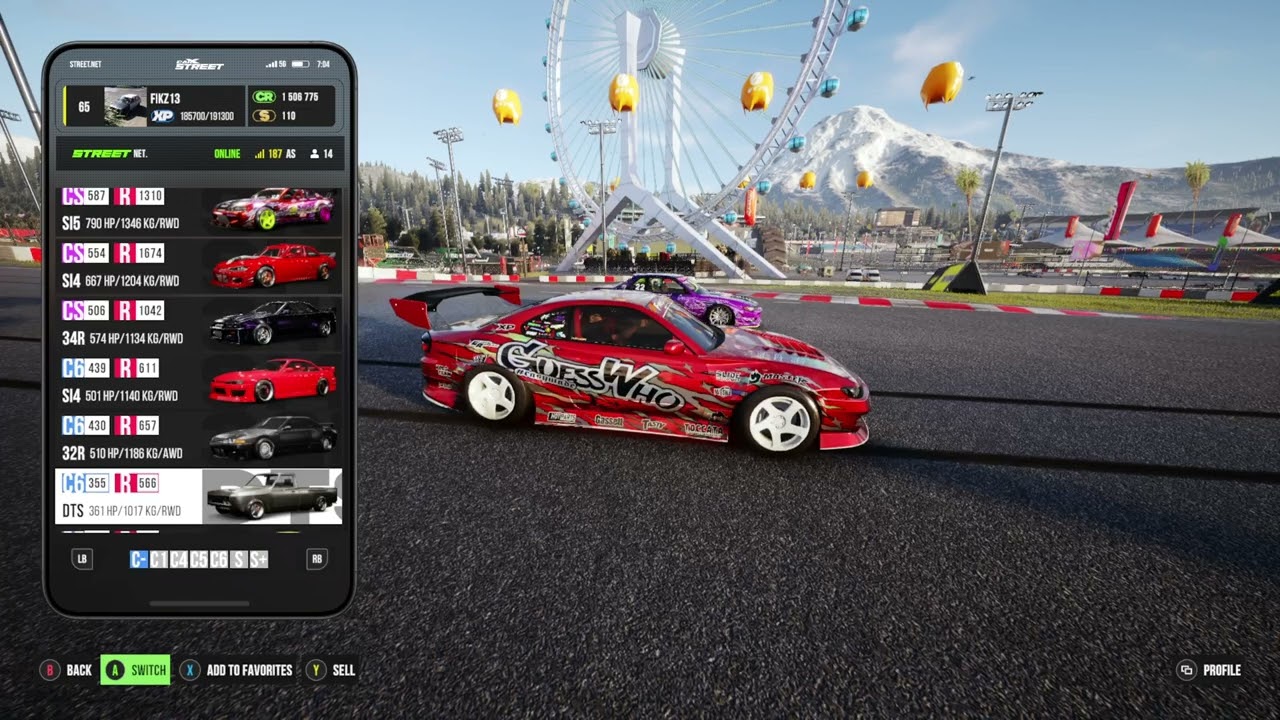The image size is (1280, 720).
Task: Click the XP progress 185700/191300
Action: click(207, 117)
